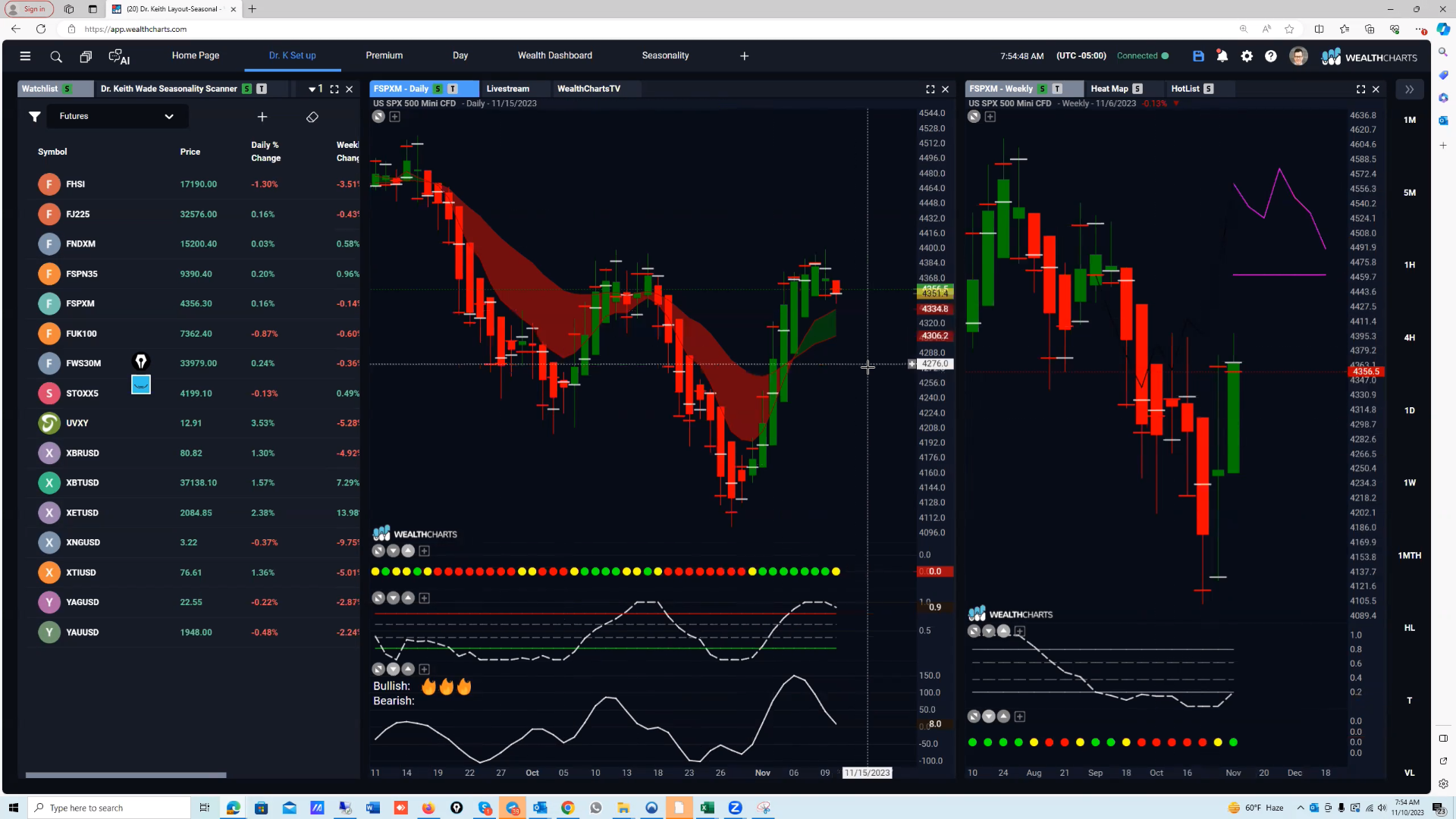Open the layouts windows icon

(86, 56)
